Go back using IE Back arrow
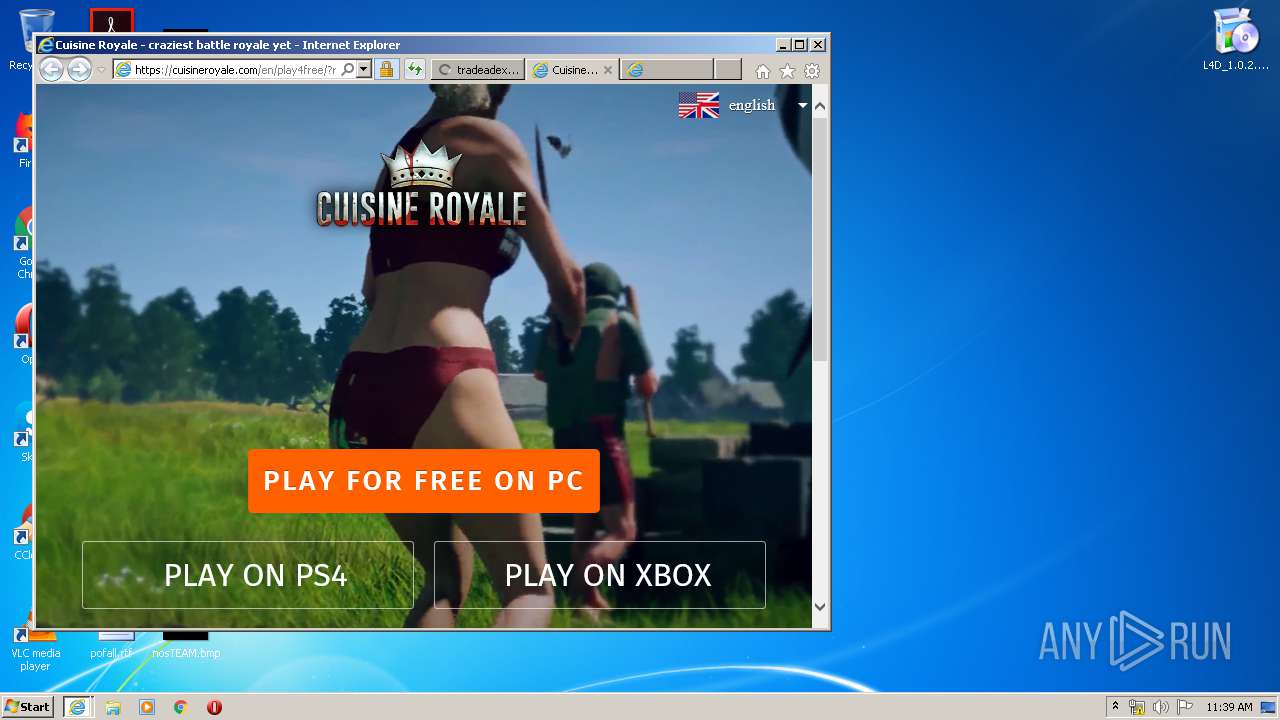The width and height of the screenshot is (1280, 720). (x=51, y=70)
